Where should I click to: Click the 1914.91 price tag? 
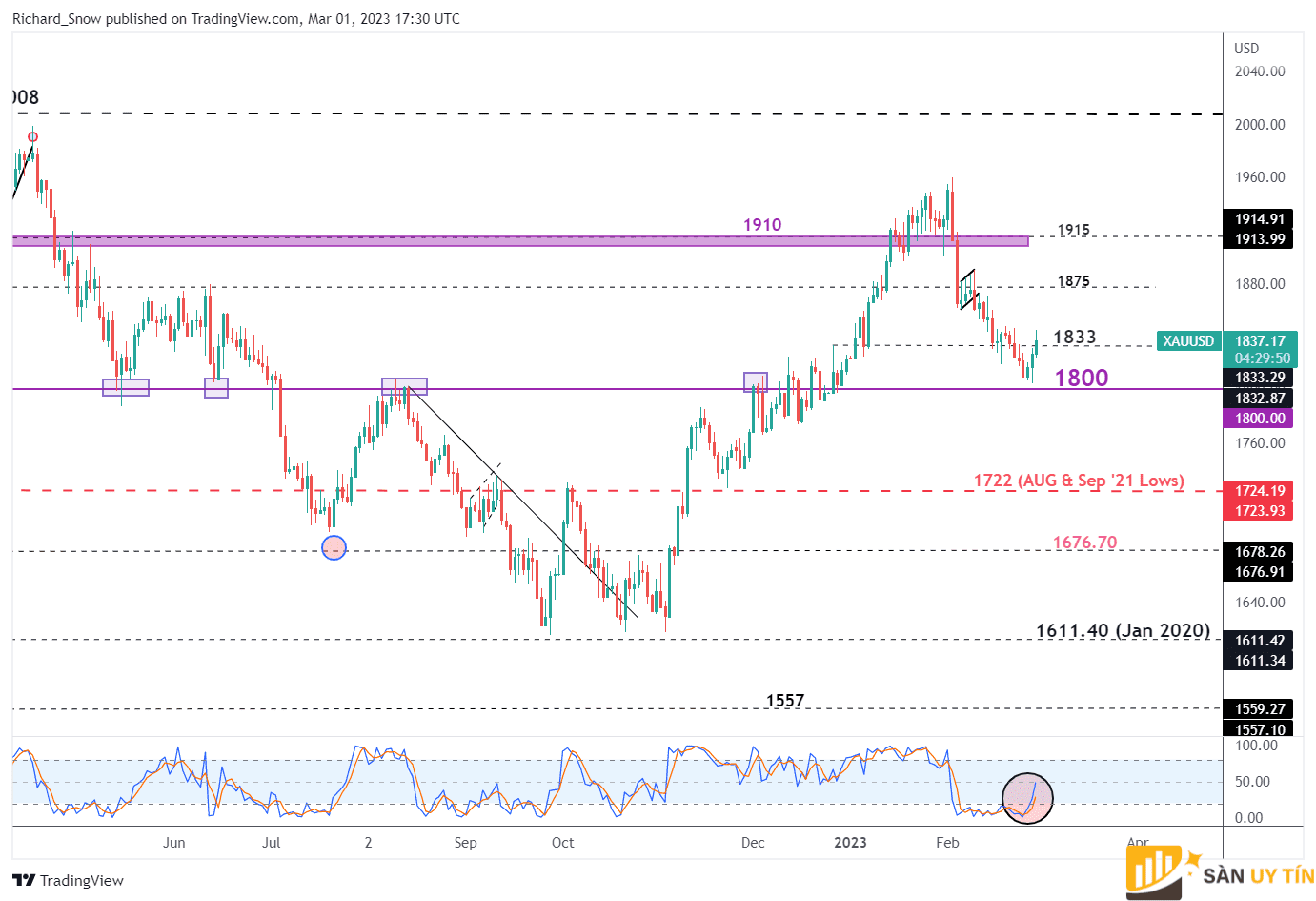pos(1260,219)
